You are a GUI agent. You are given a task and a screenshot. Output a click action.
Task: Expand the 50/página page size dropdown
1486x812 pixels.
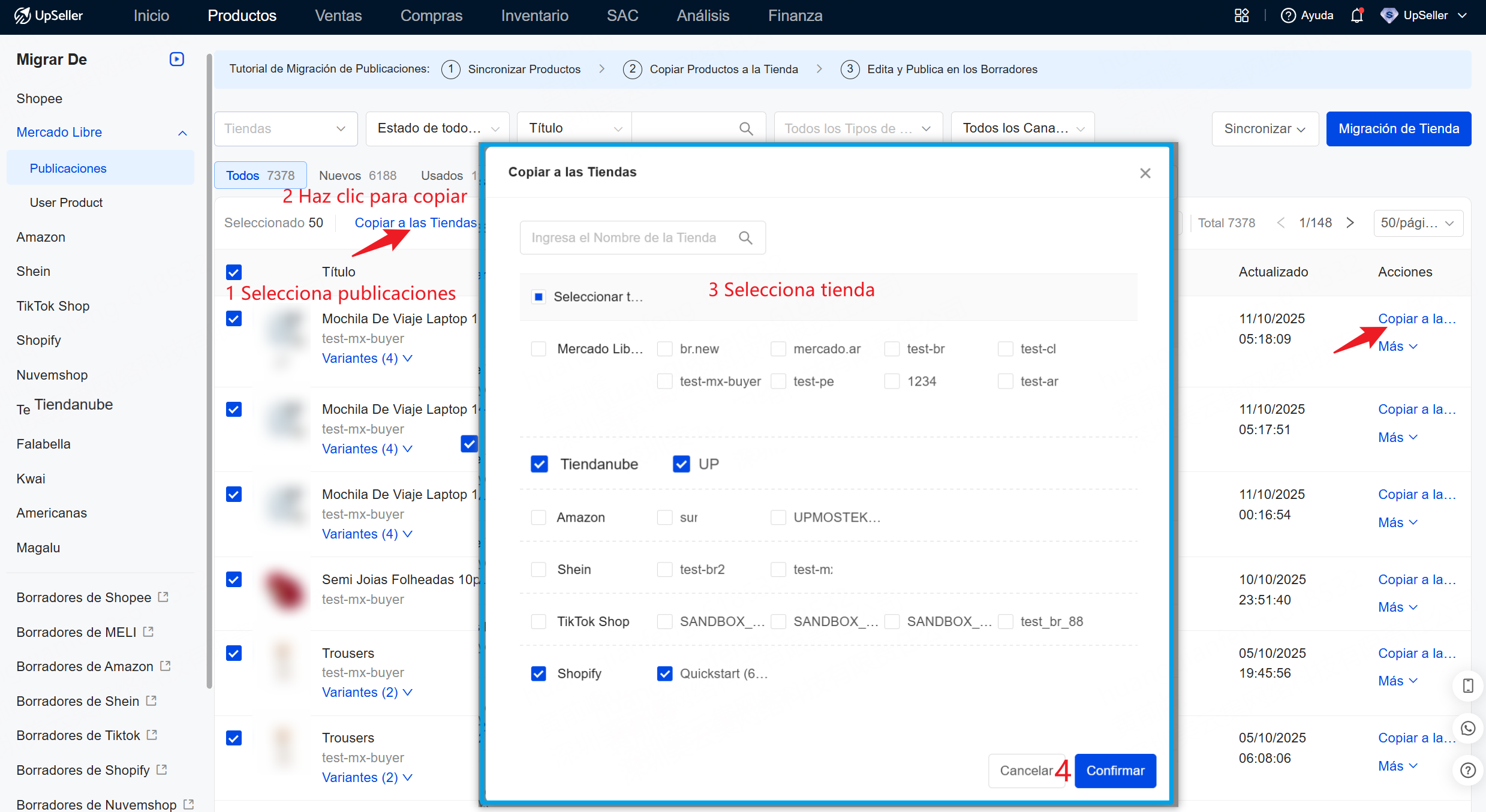click(x=1418, y=223)
